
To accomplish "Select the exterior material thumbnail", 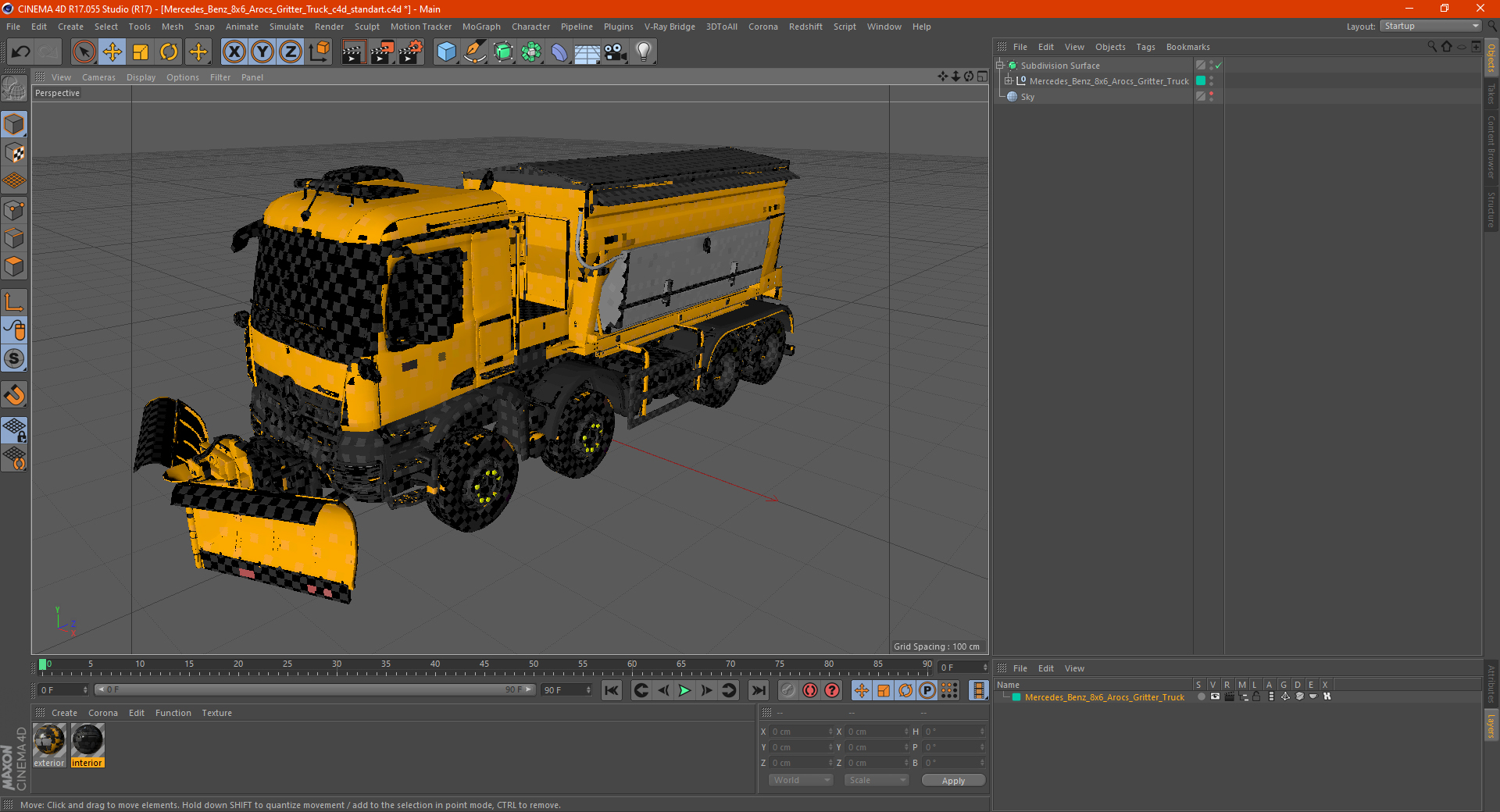I will point(49,740).
